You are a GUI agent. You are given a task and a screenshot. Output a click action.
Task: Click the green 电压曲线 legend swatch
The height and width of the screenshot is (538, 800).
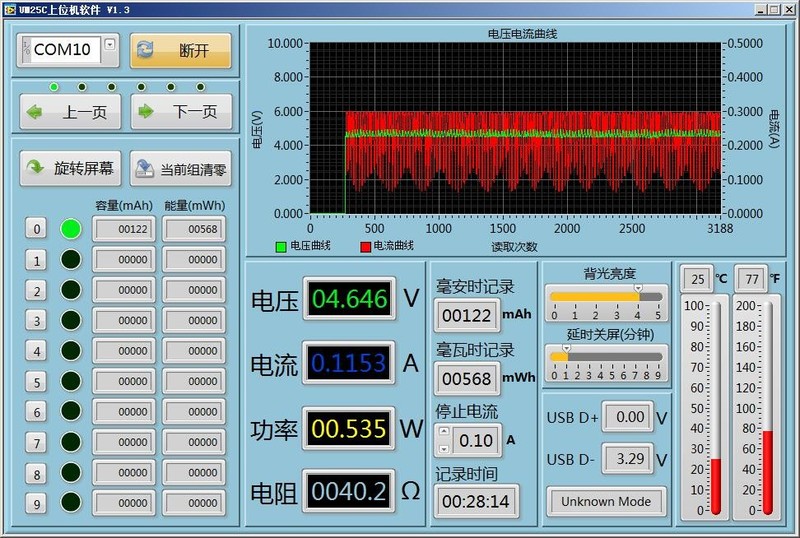pyautogui.click(x=281, y=246)
